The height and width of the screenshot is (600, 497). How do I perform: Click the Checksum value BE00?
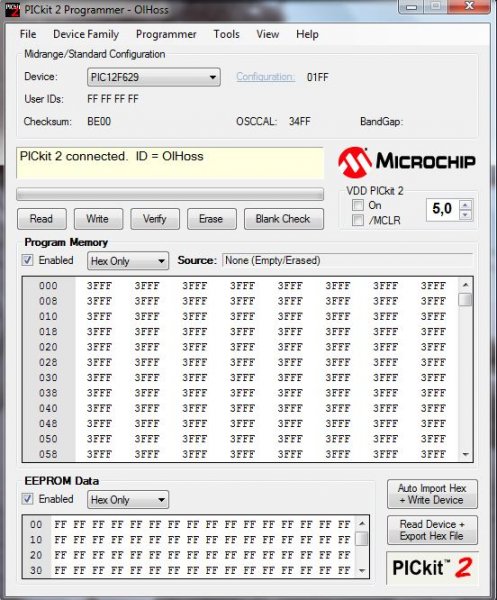point(99,122)
